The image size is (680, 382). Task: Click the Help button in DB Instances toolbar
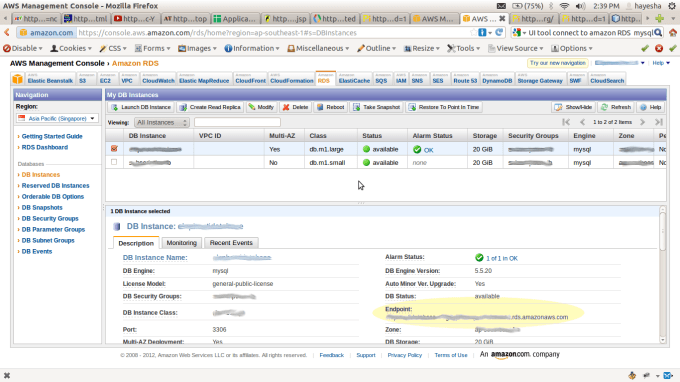pyautogui.click(x=651, y=107)
